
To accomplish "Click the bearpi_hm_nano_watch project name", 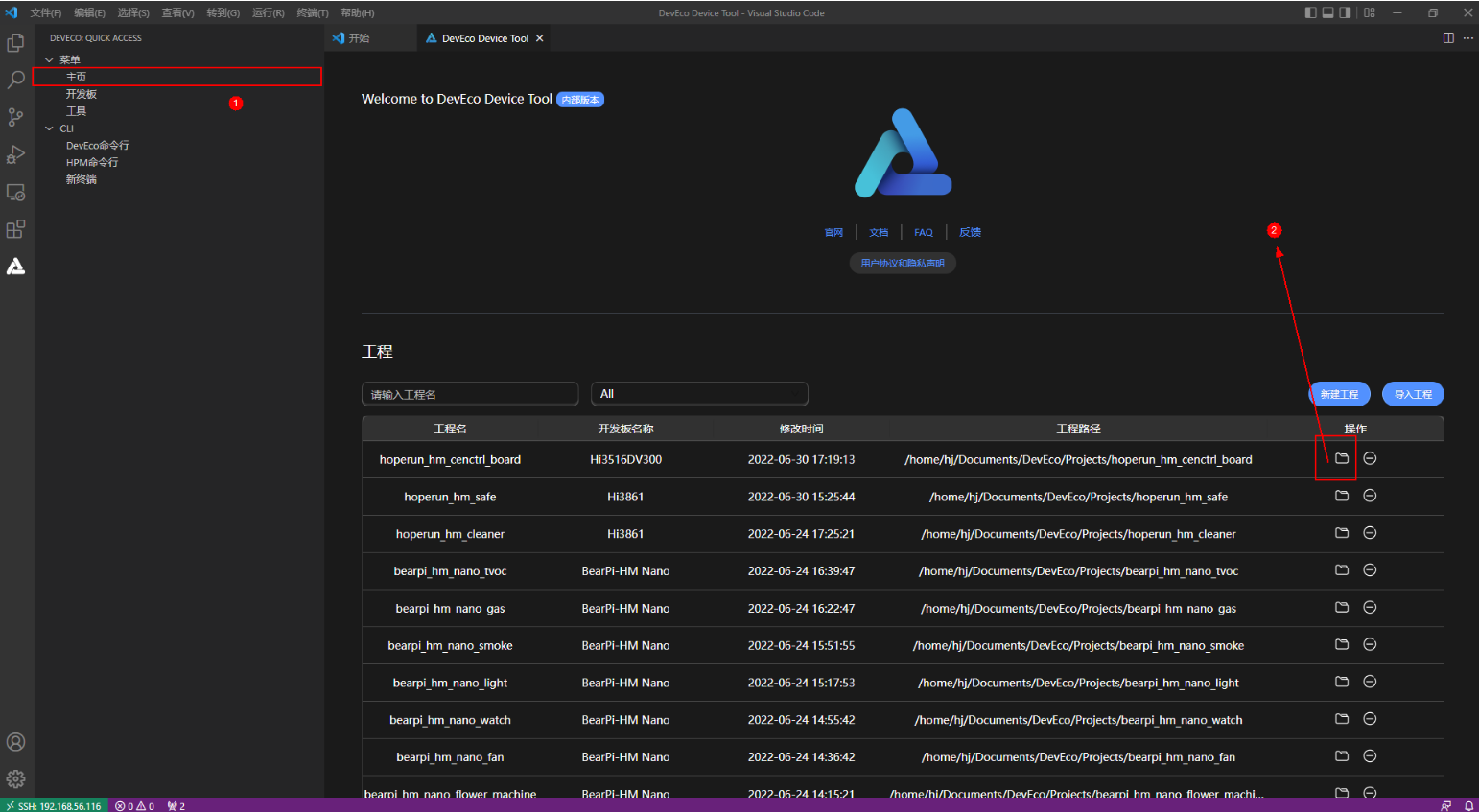I will [450, 720].
